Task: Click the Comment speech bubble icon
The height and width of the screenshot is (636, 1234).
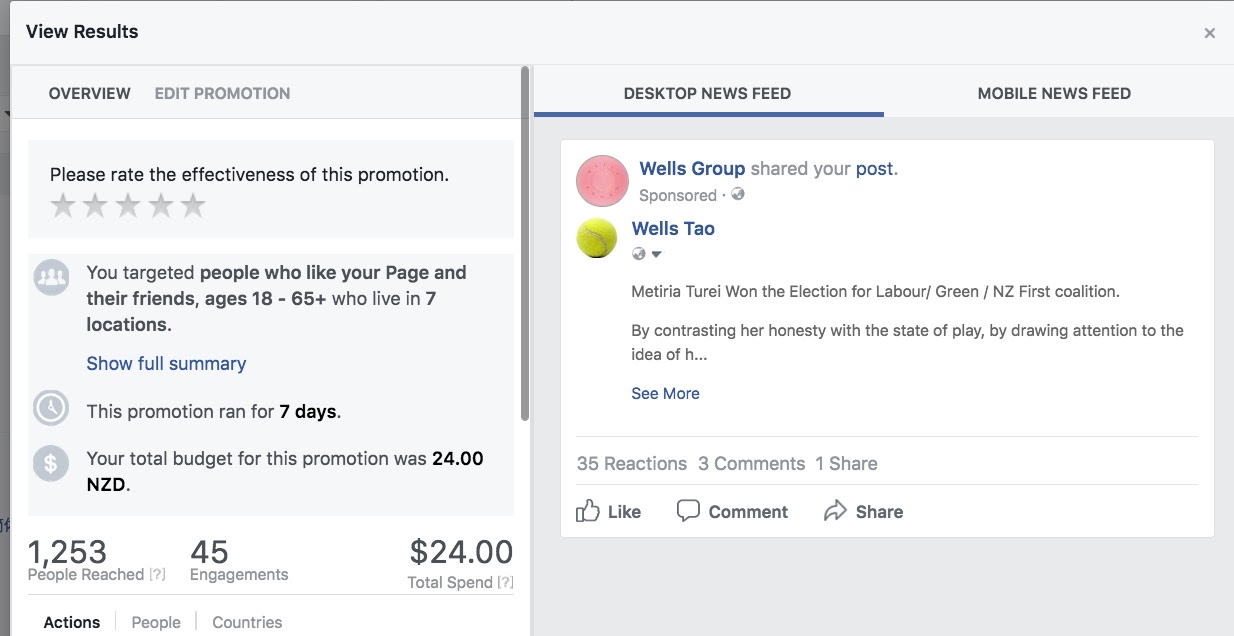Action: pos(688,511)
